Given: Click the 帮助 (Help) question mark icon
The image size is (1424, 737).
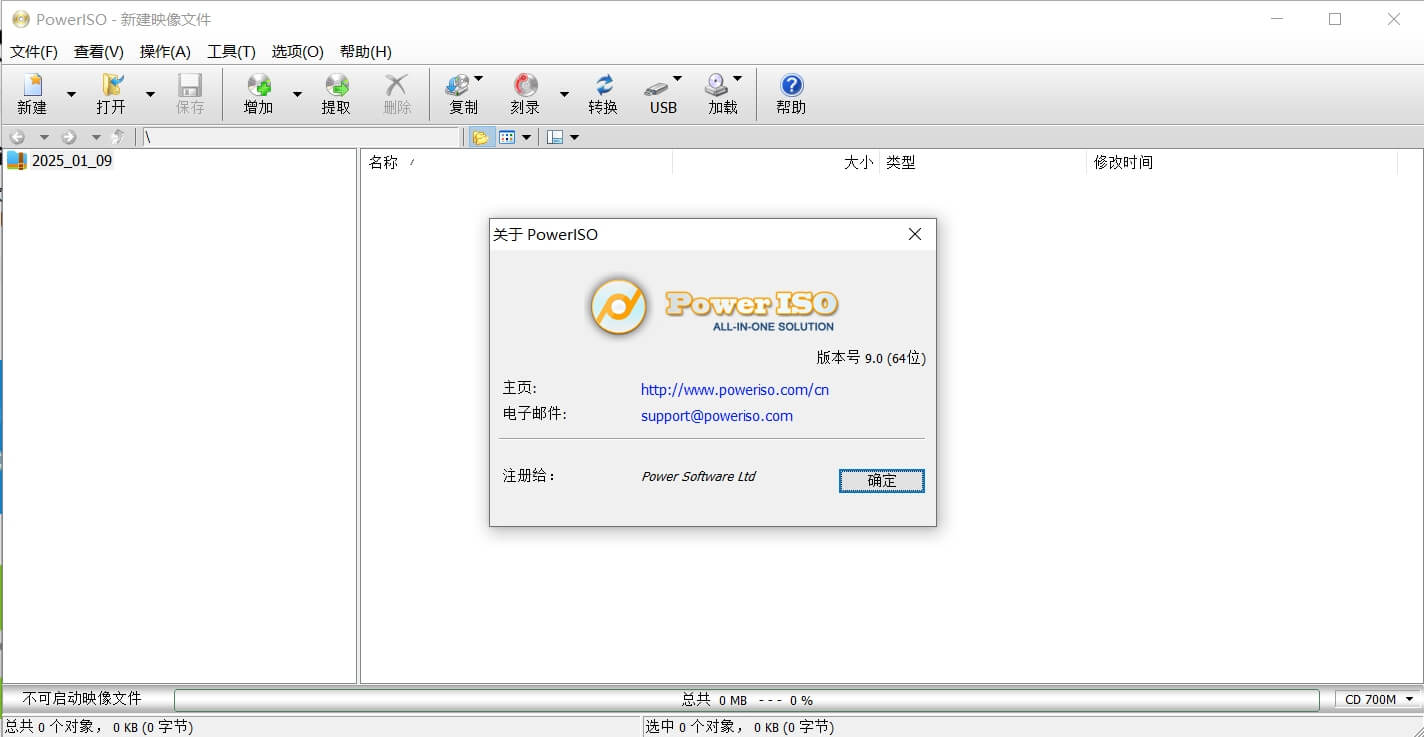Looking at the screenshot, I should point(791,86).
